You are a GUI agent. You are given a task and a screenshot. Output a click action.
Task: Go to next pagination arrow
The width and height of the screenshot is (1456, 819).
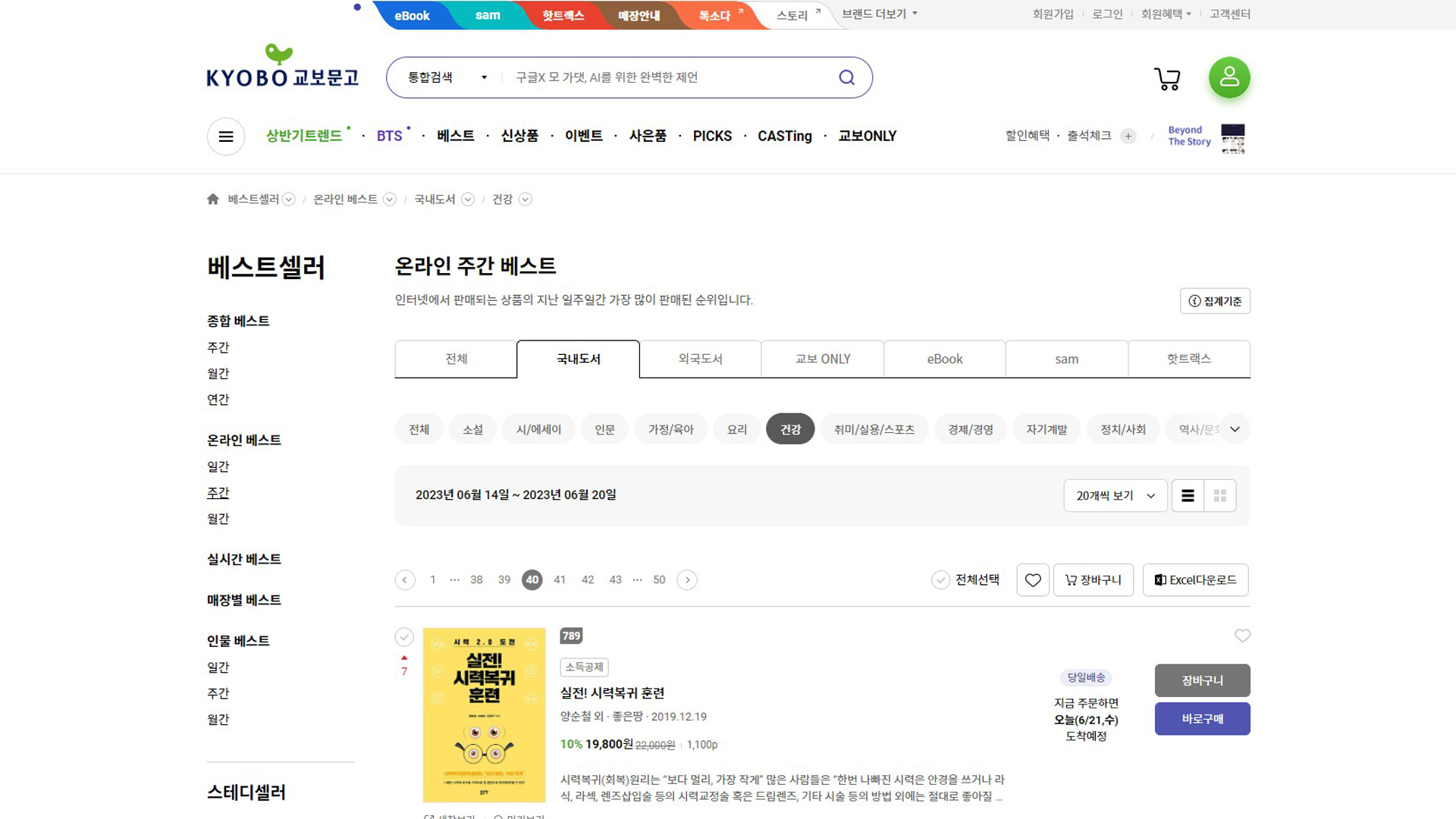[687, 580]
